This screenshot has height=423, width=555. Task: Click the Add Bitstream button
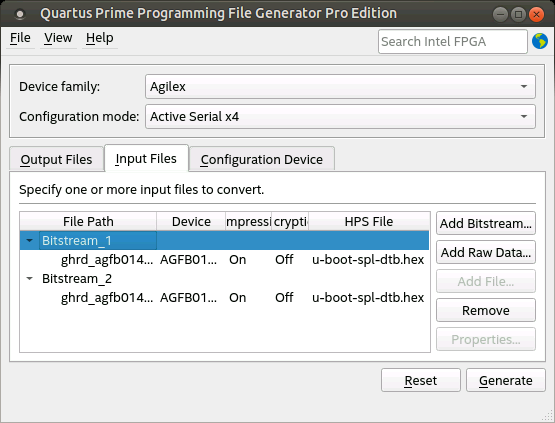point(486,223)
